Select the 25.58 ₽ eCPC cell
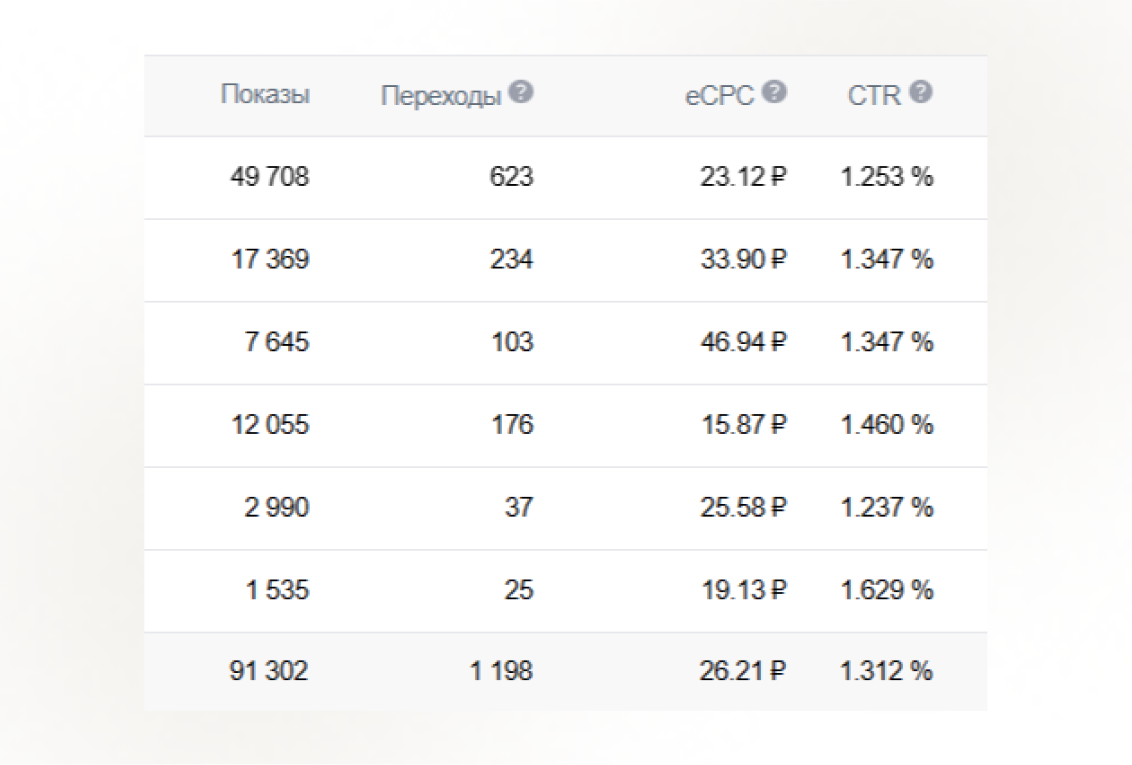Screen dimensions: 1132x765 click(744, 507)
